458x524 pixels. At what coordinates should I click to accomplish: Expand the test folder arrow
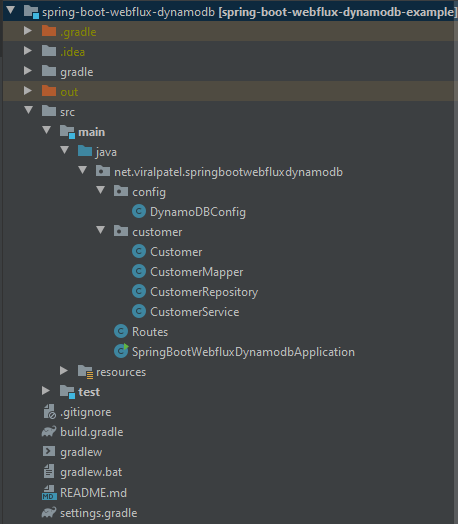46,391
